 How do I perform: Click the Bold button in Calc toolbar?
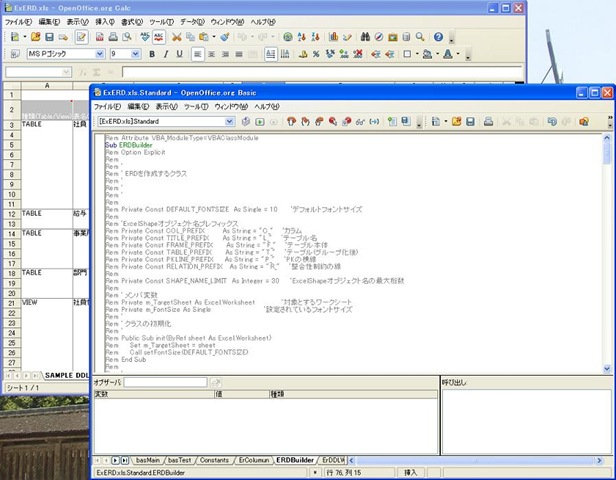point(152,54)
